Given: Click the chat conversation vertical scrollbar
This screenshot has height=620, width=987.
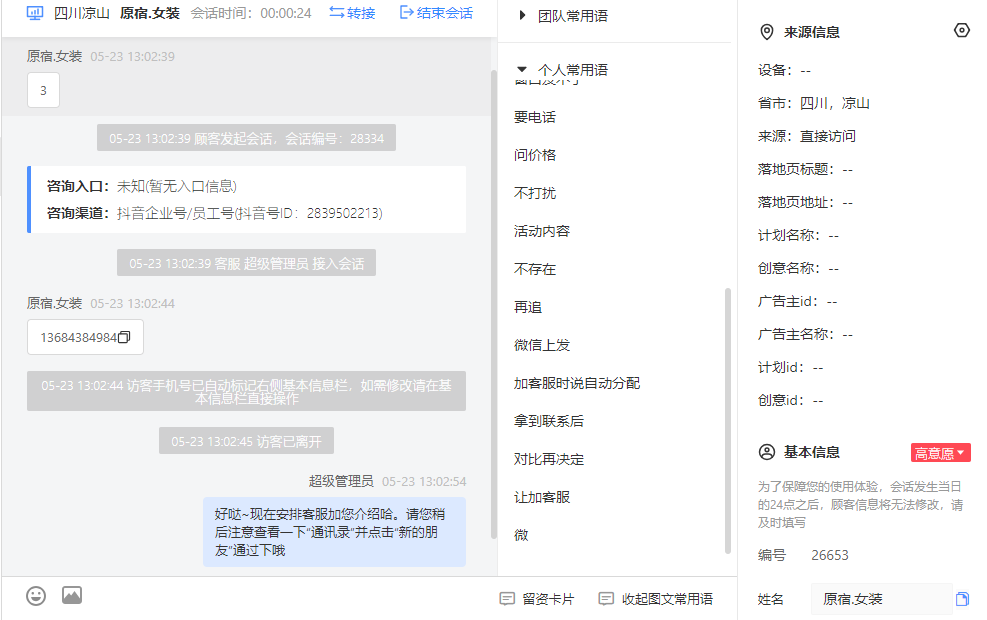Looking at the screenshot, I should [494, 303].
